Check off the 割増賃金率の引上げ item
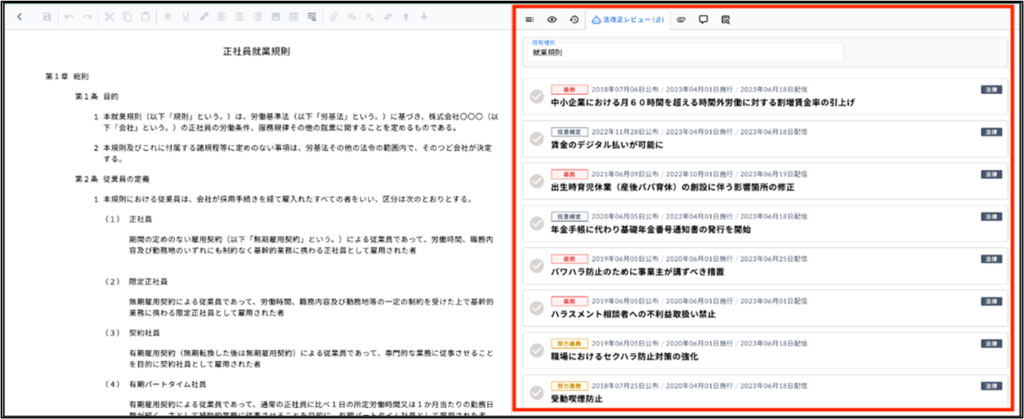This screenshot has height=419, width=1024. coord(537,97)
